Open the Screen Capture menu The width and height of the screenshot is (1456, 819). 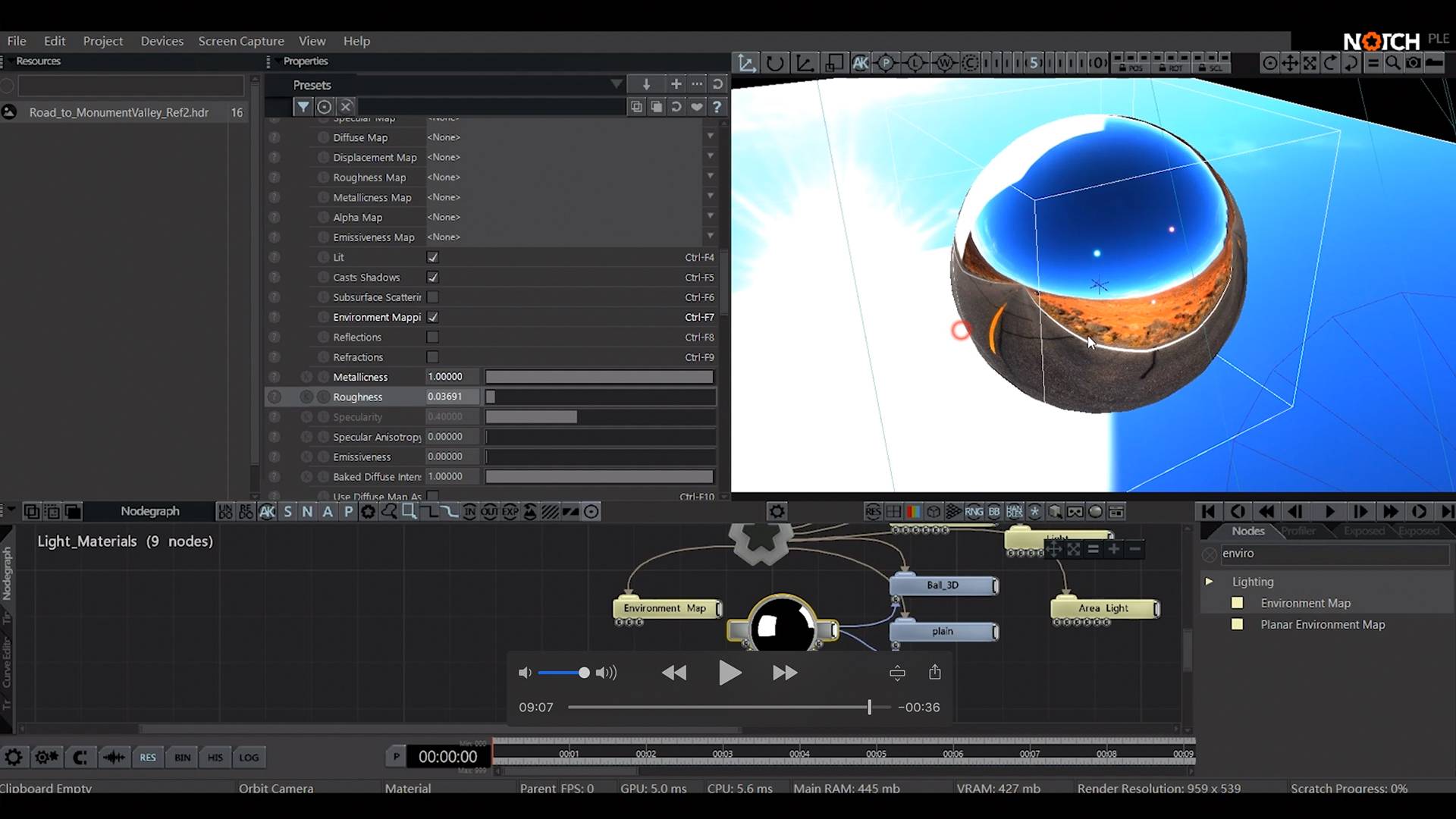pyautogui.click(x=241, y=41)
